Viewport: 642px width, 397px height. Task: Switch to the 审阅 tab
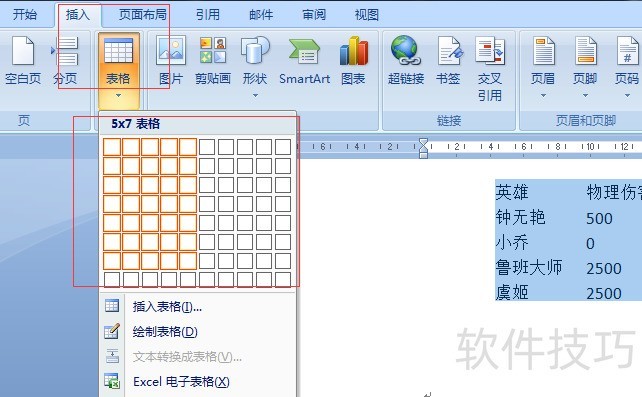coord(314,15)
